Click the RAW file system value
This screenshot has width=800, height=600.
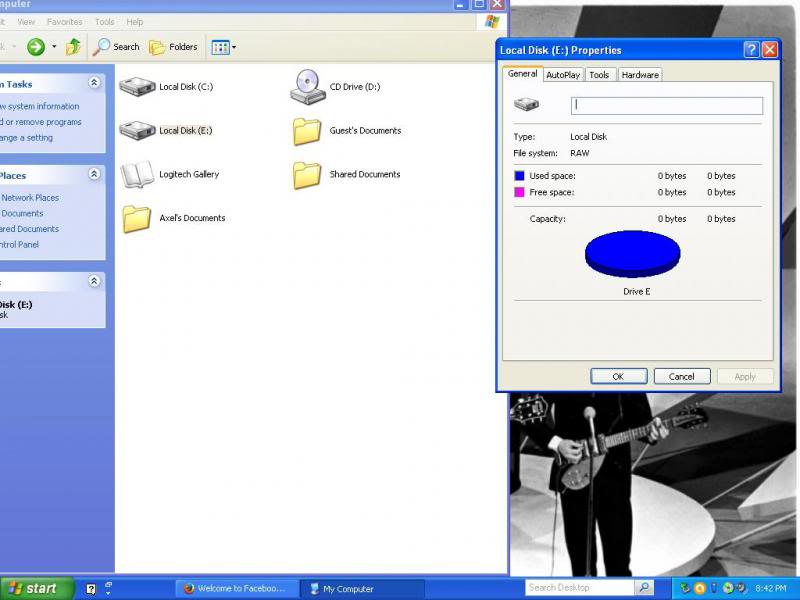tap(580, 153)
